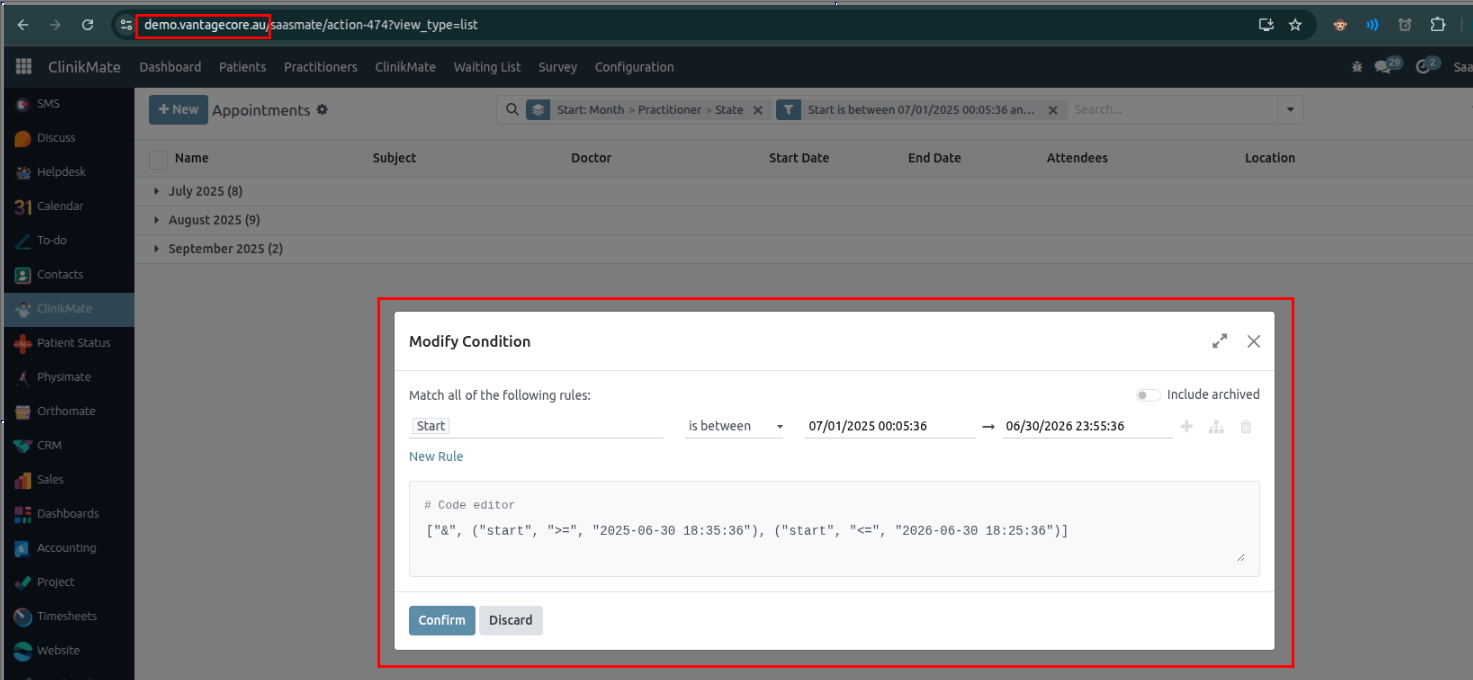Click the start date 07/01/2025 field
Screen dimensions: 1473x680
point(888,426)
